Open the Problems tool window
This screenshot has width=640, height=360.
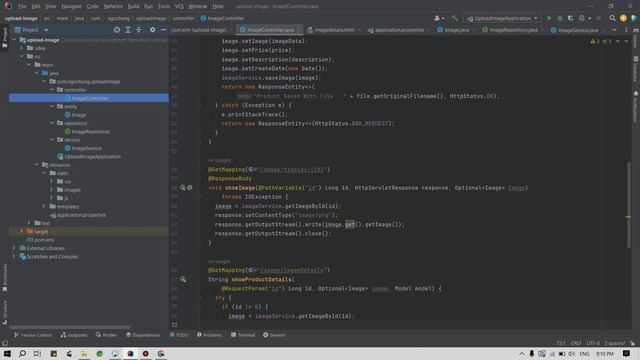(209, 335)
